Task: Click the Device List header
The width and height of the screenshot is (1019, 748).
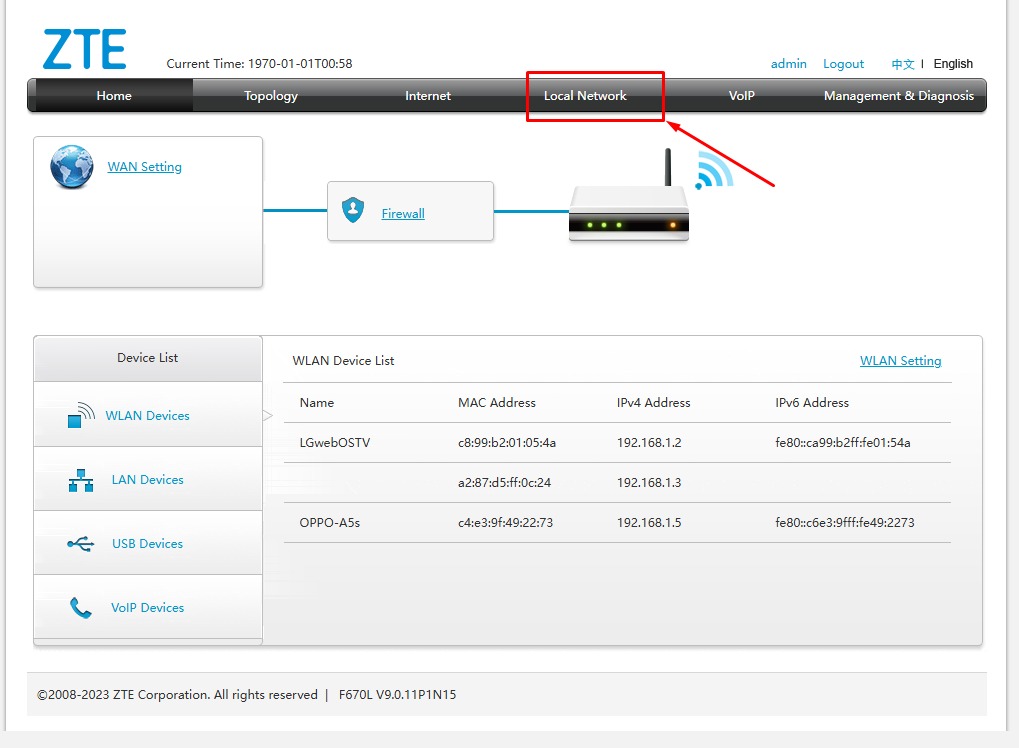Action: tap(148, 358)
